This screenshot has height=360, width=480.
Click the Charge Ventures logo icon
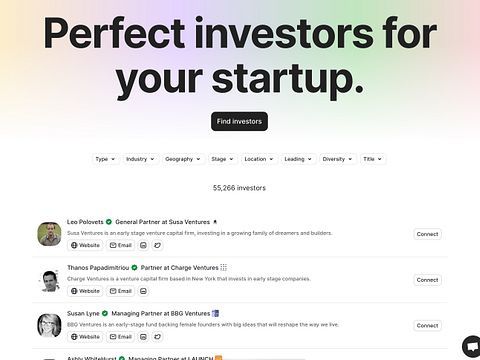click(224, 267)
